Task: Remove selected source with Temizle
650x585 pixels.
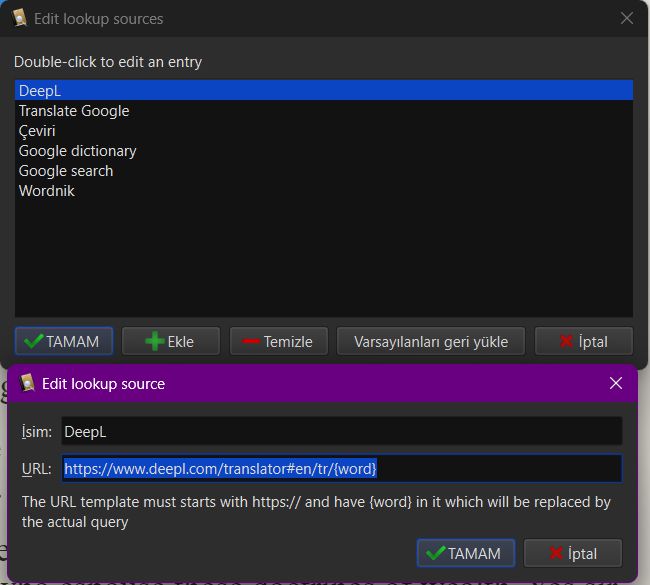Action: click(279, 341)
